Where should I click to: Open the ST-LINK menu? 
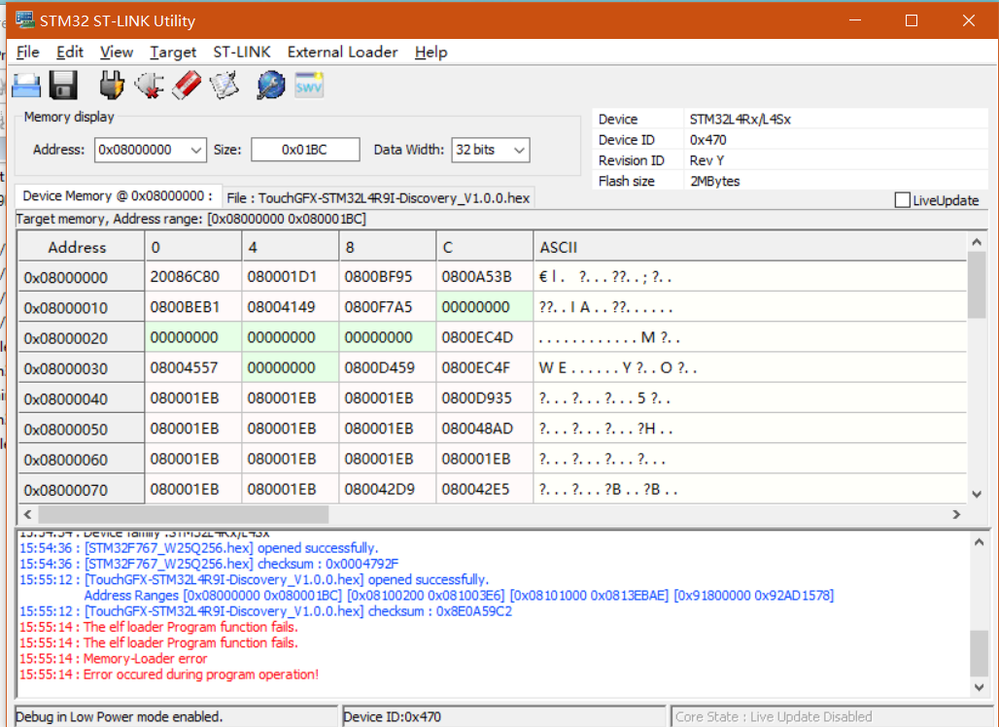point(241,52)
